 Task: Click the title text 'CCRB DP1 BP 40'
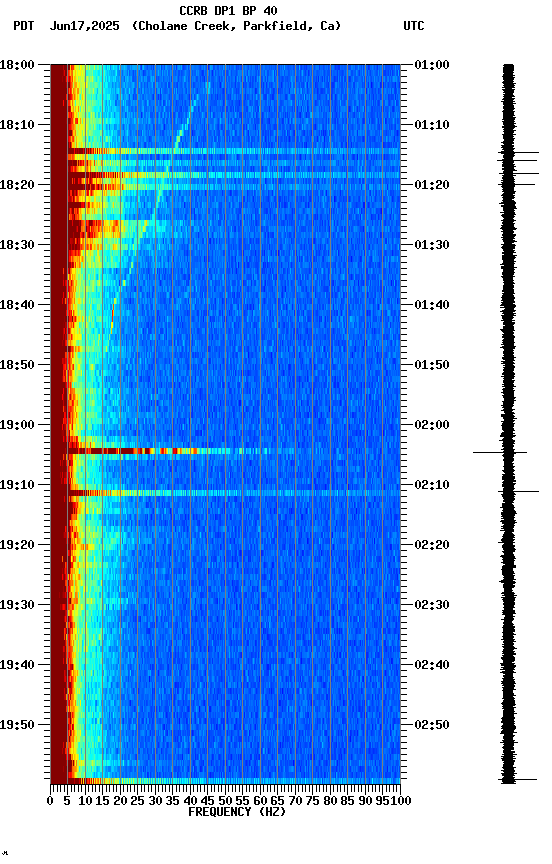click(x=228, y=10)
